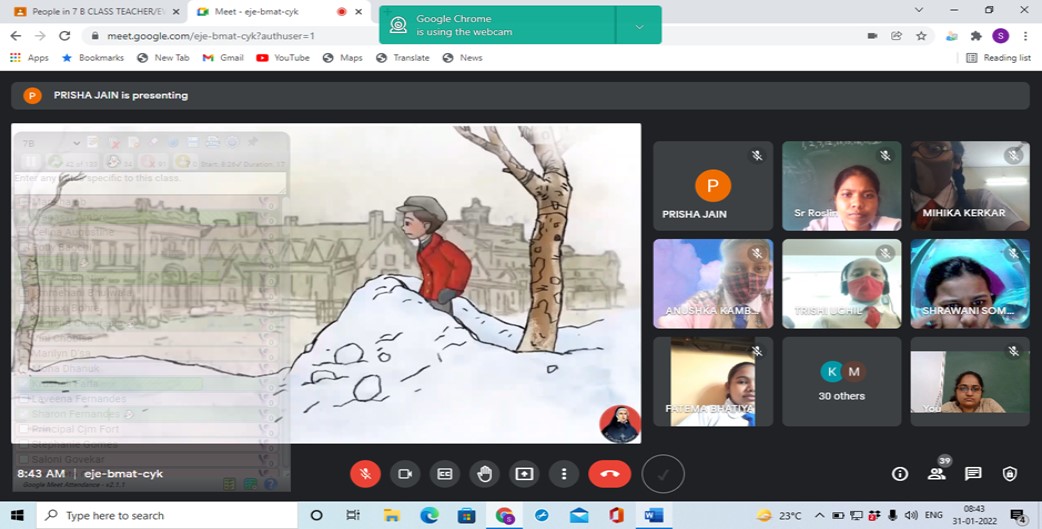Switch to People in 7 B CLASS TEACHER tab
This screenshot has height=529, width=1042.
coord(96,11)
